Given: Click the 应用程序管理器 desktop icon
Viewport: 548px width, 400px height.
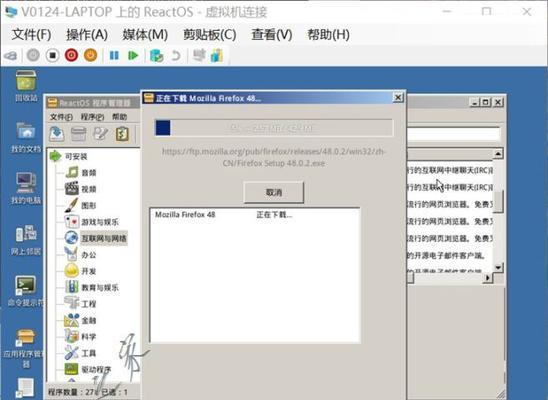Looking at the screenshot, I should coord(26,348).
